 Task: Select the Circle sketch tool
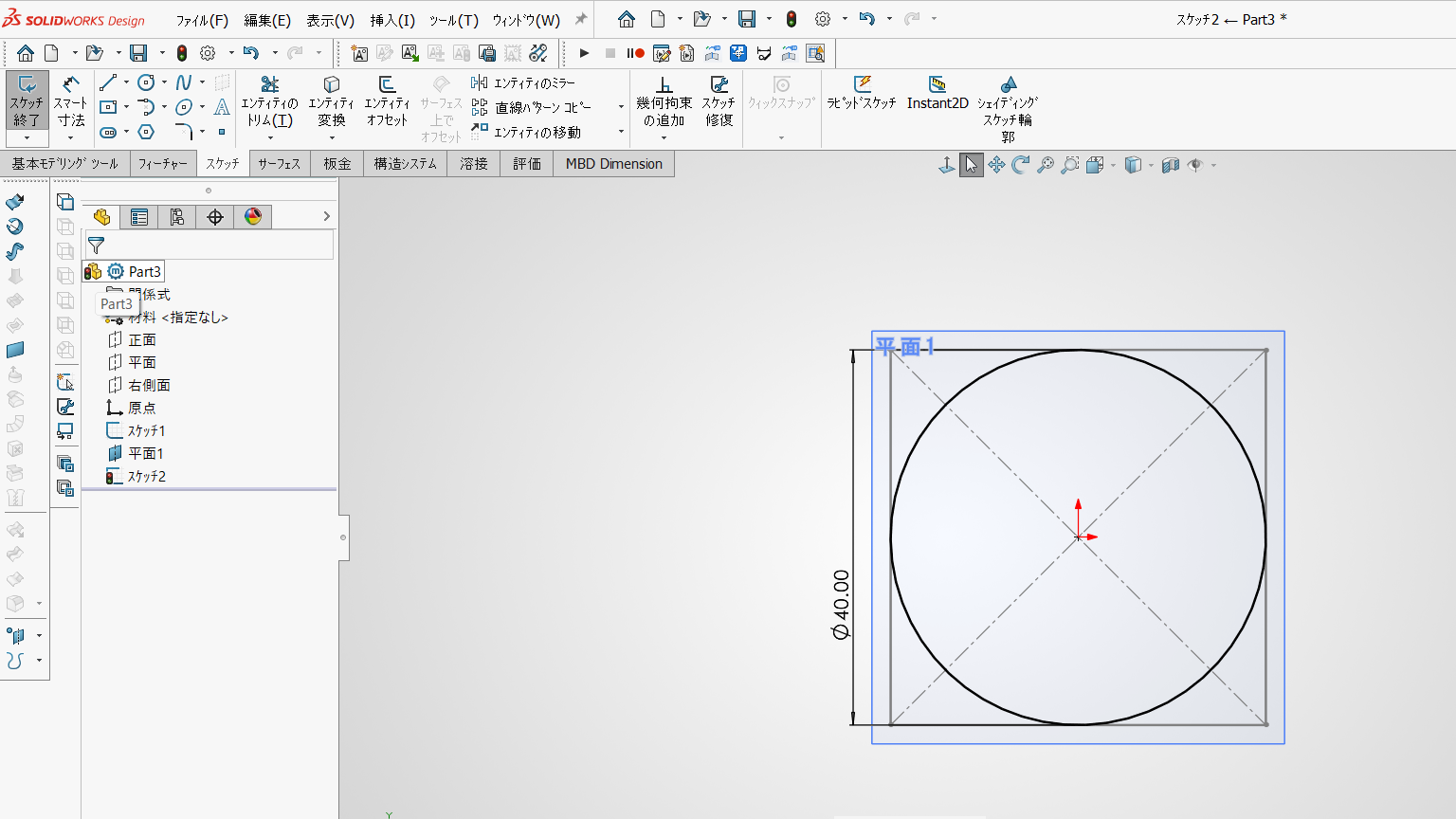[146, 82]
